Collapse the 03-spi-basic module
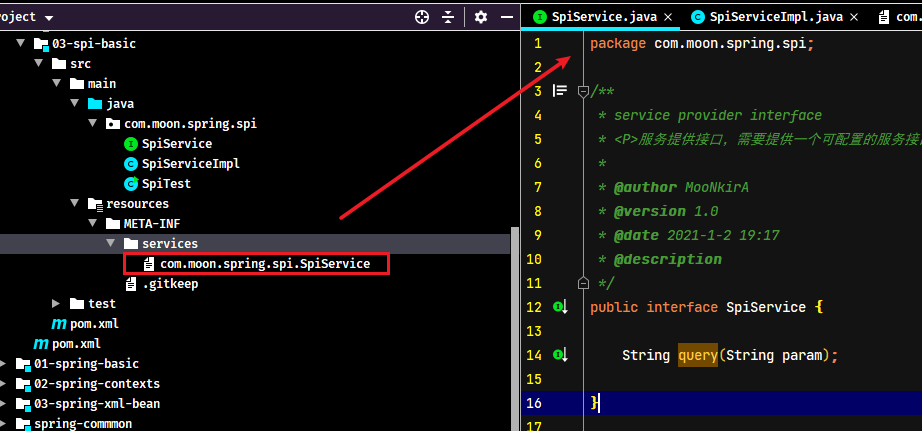922x431 pixels. (x=21, y=44)
